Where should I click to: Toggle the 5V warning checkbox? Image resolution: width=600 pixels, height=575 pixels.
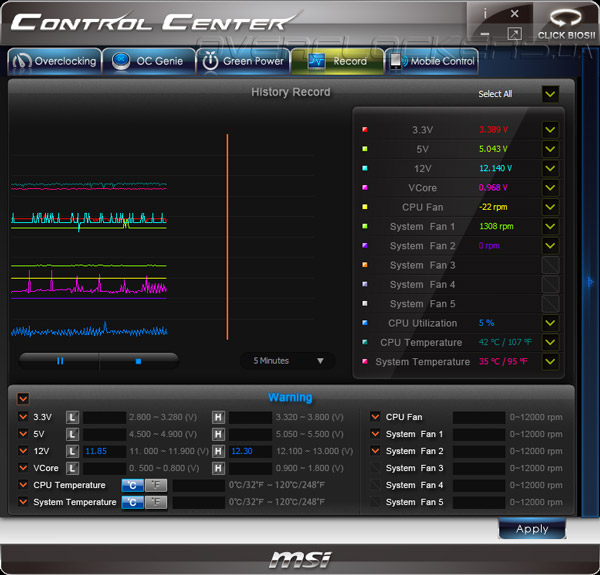(x=23, y=434)
